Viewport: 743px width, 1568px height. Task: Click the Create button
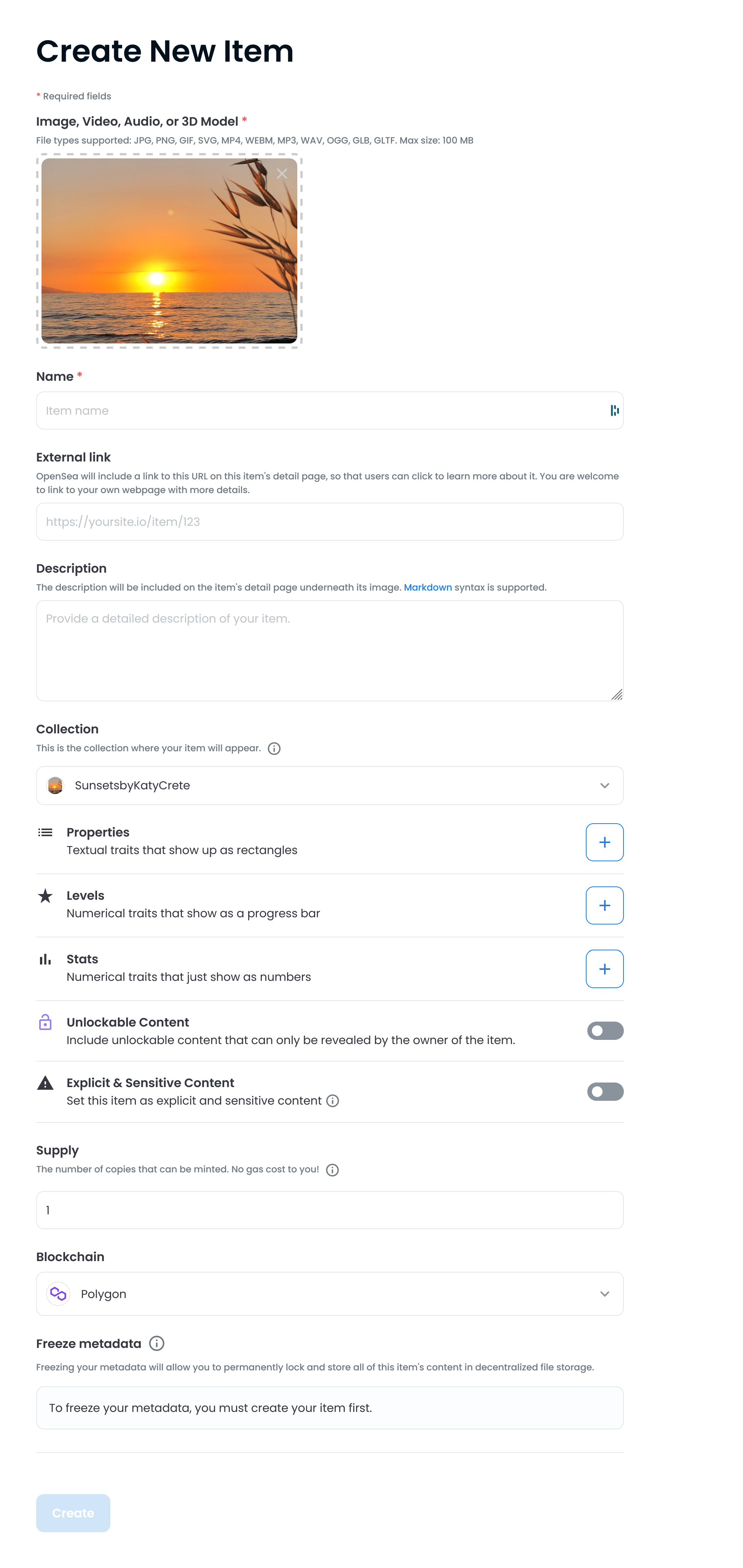click(x=73, y=1513)
